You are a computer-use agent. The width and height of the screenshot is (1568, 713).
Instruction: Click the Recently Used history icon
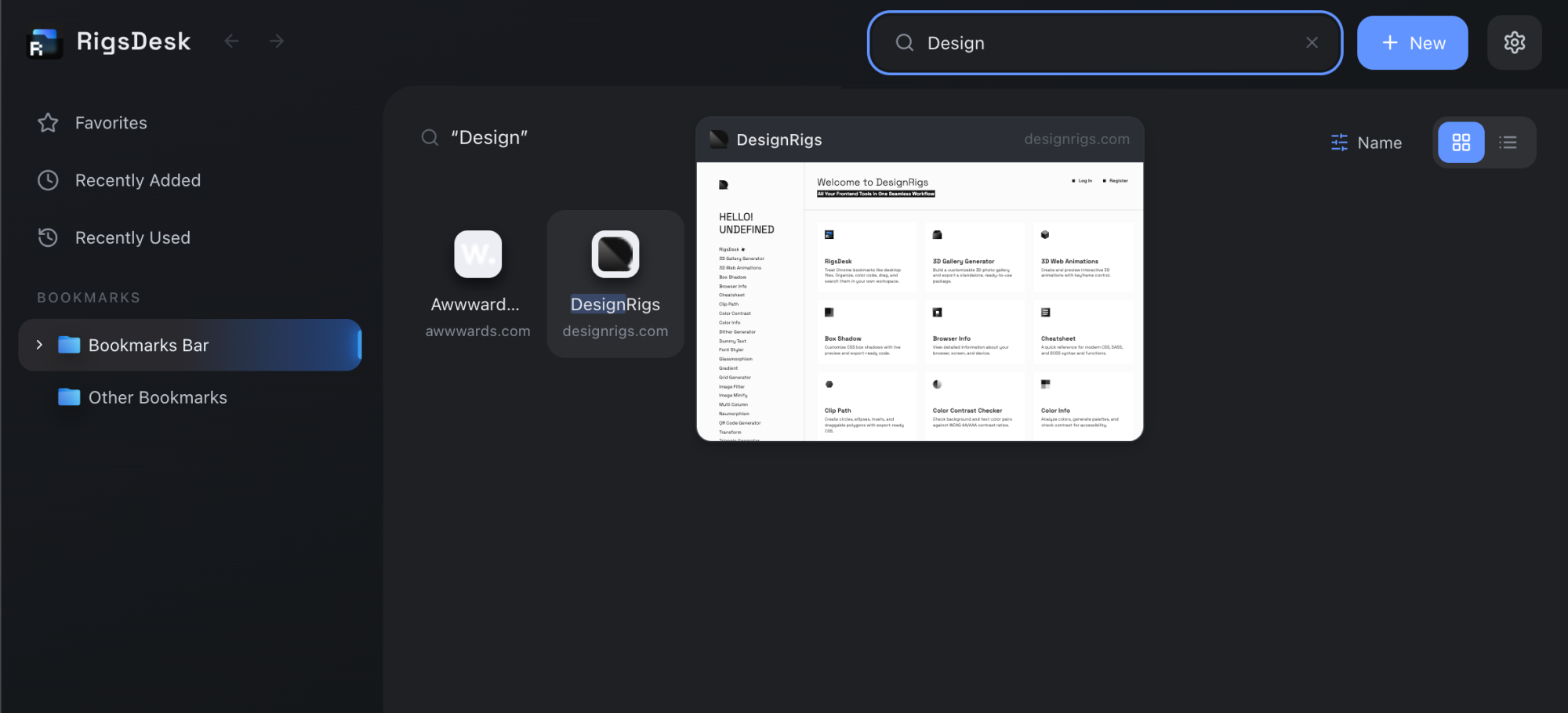pos(48,237)
